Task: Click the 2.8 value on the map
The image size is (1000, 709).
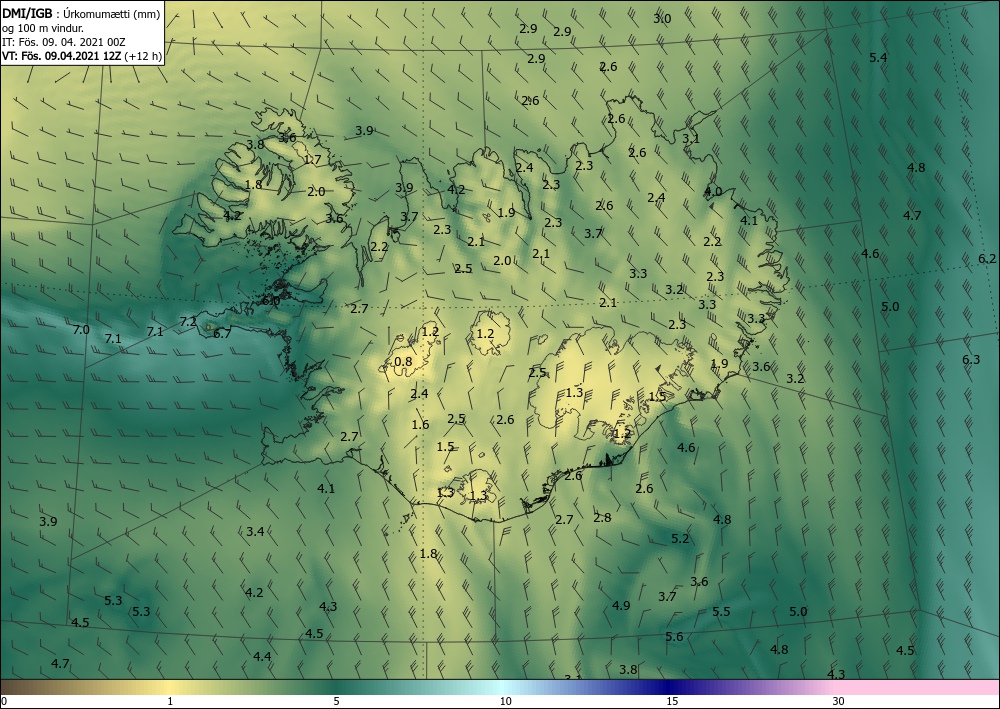Action: (x=602, y=517)
